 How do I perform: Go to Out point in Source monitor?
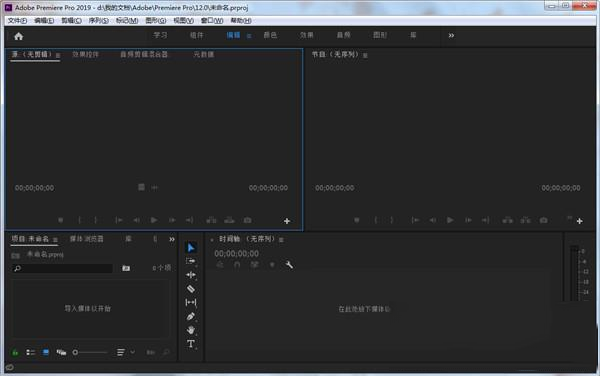tap(189, 220)
